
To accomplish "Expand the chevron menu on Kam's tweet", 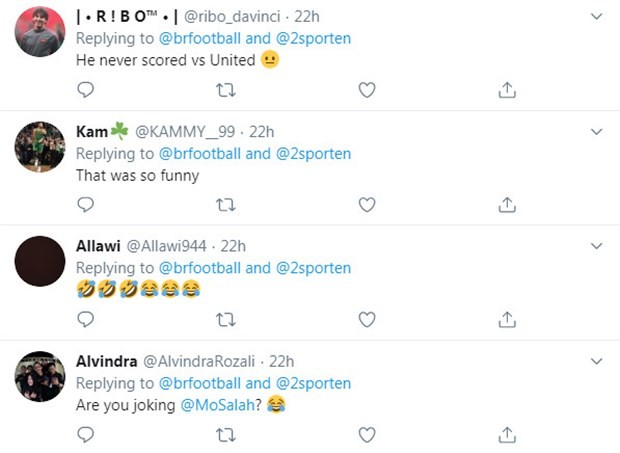I will (597, 131).
